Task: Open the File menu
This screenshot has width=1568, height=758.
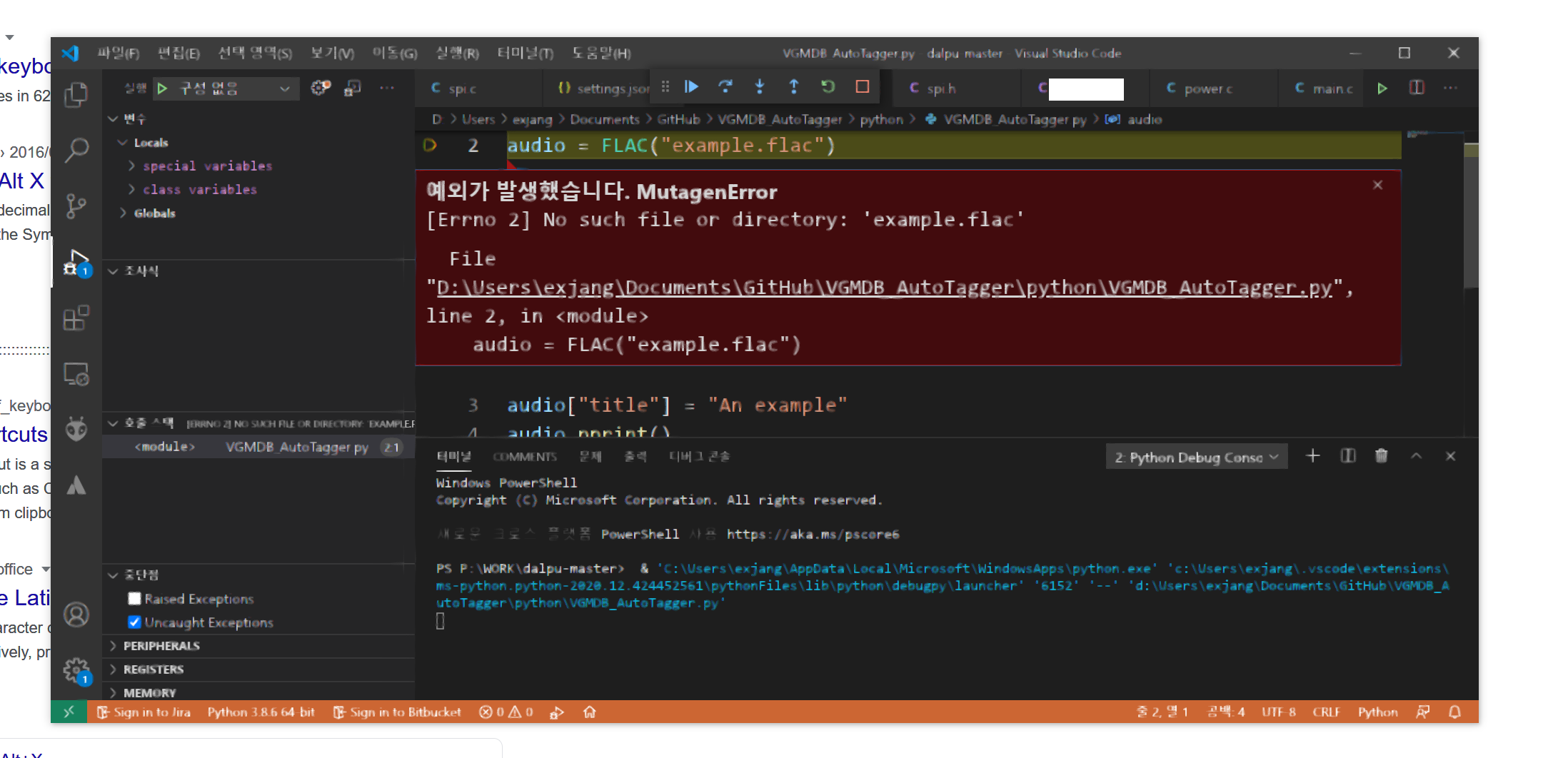Action: 119,54
